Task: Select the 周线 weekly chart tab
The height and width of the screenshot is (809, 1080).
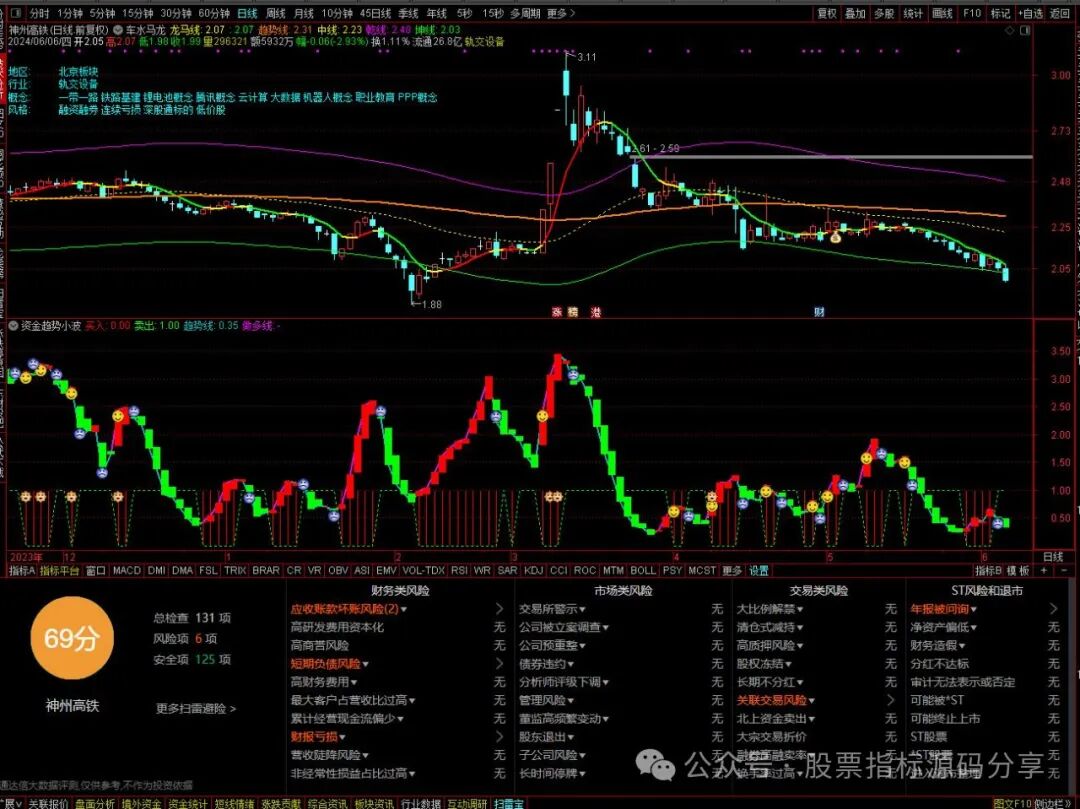Action: tap(276, 13)
